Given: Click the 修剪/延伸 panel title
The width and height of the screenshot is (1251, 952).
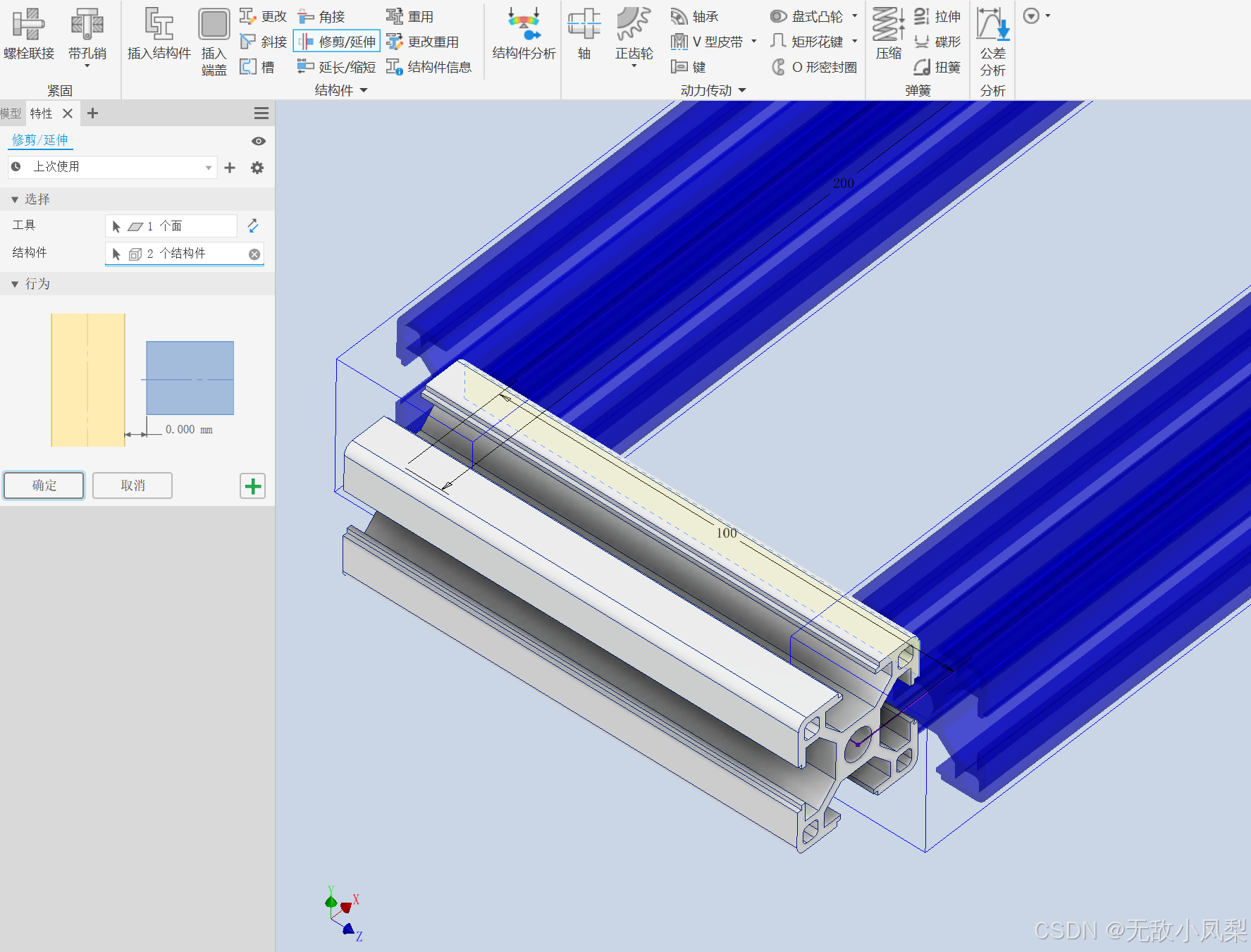Looking at the screenshot, I should coord(40,140).
